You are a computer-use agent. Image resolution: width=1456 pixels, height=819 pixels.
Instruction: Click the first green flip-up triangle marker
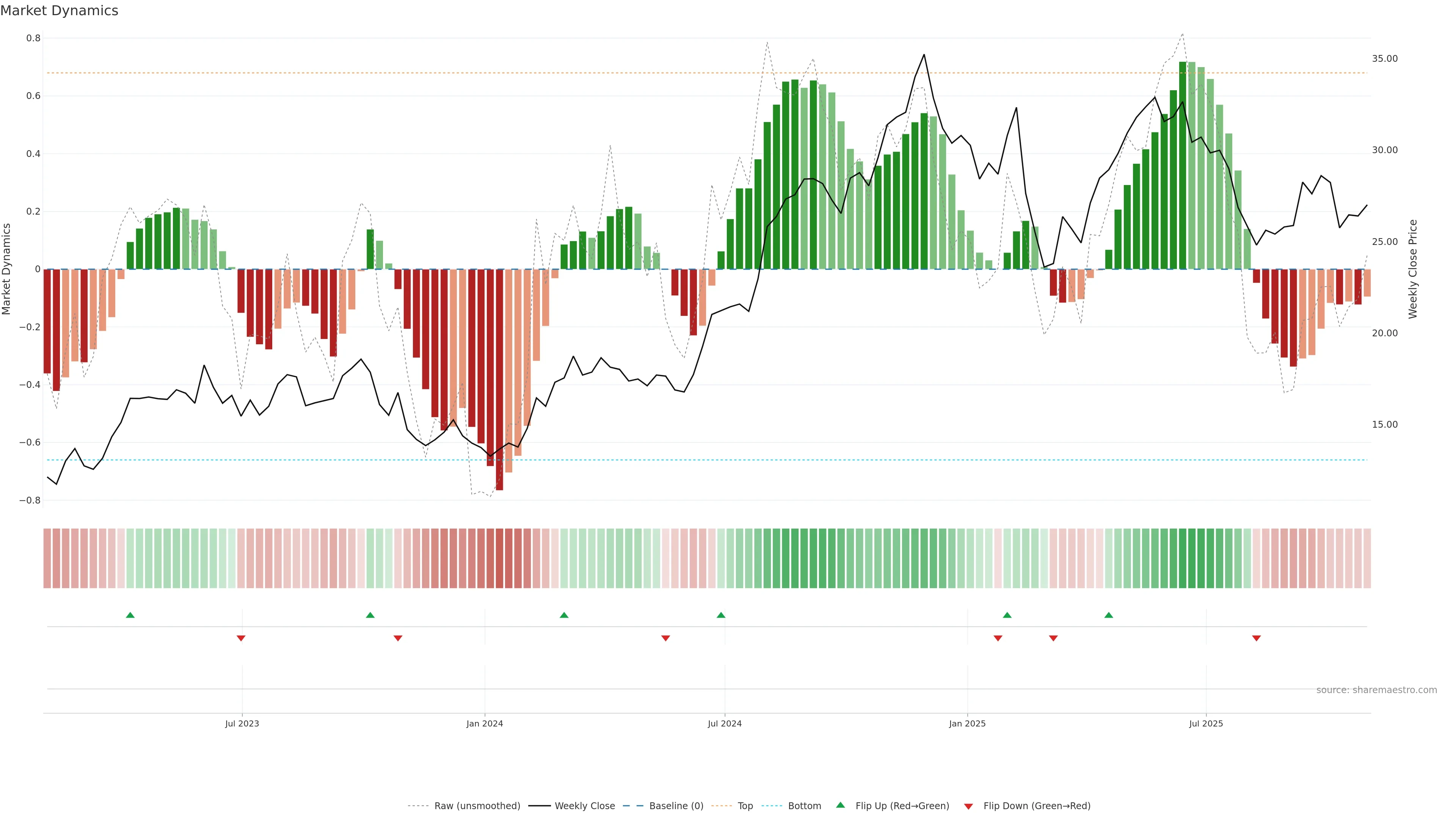tap(130, 615)
